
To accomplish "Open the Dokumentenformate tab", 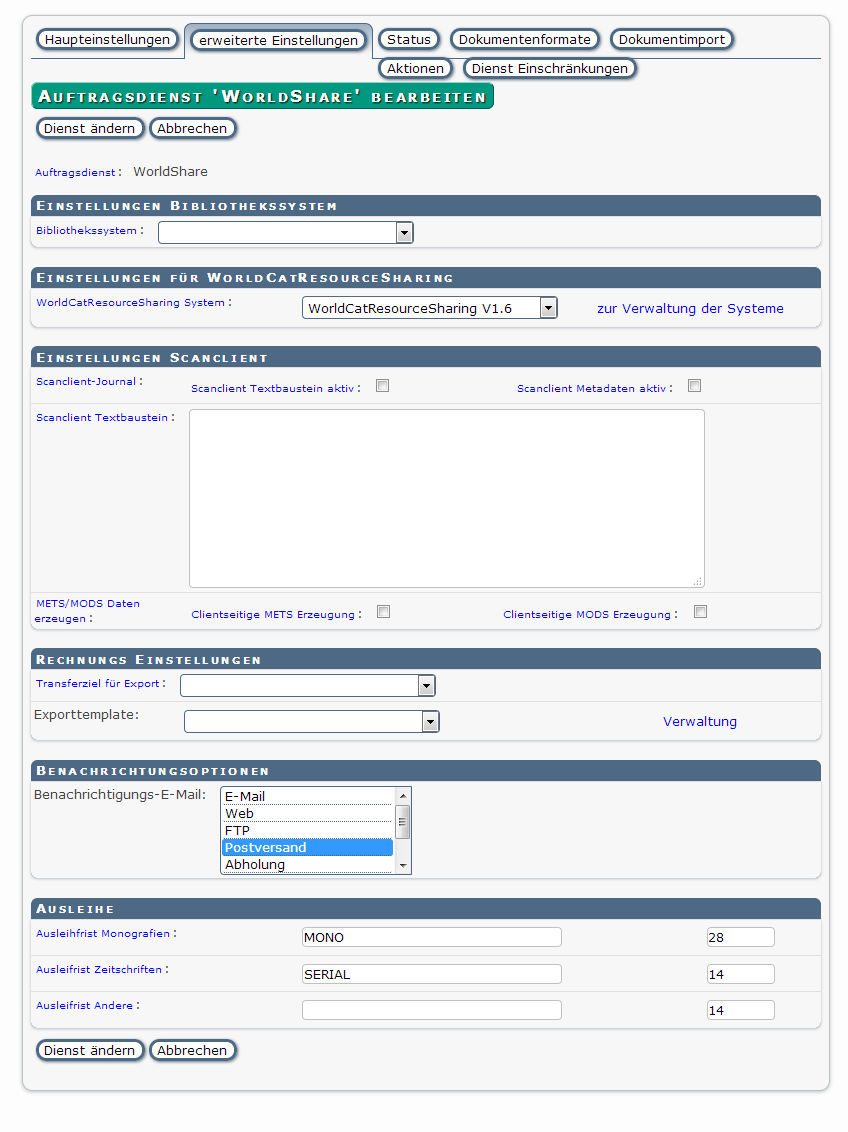I will (525, 40).
